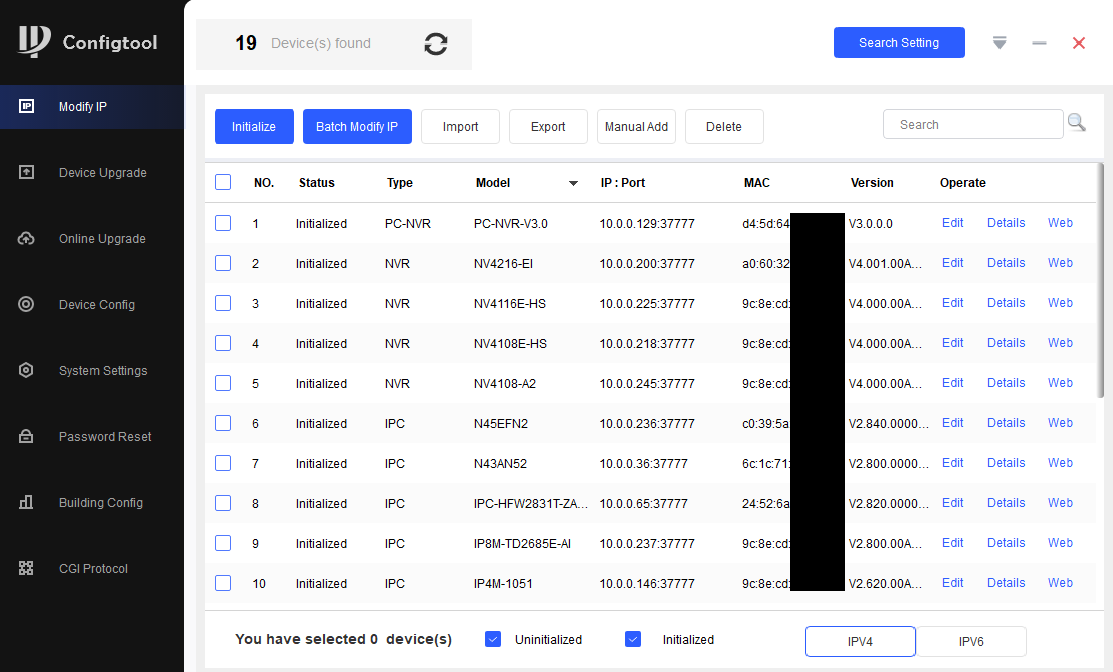This screenshot has height=672, width=1113.
Task: Open the Modify IP section
Action: click(x=92, y=106)
